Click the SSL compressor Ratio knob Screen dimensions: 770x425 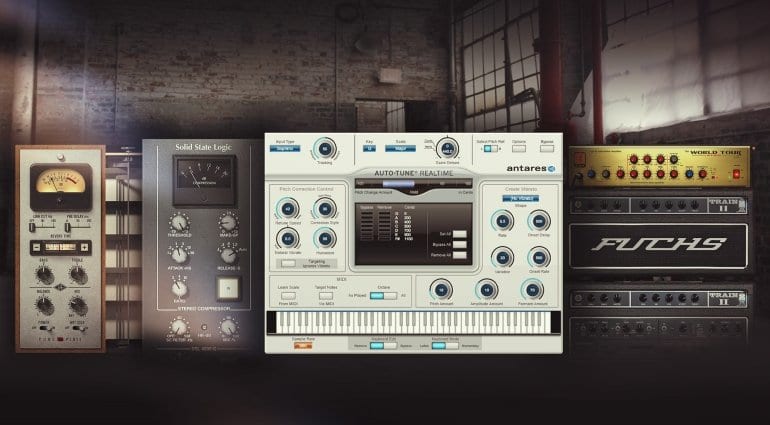[x=179, y=288]
